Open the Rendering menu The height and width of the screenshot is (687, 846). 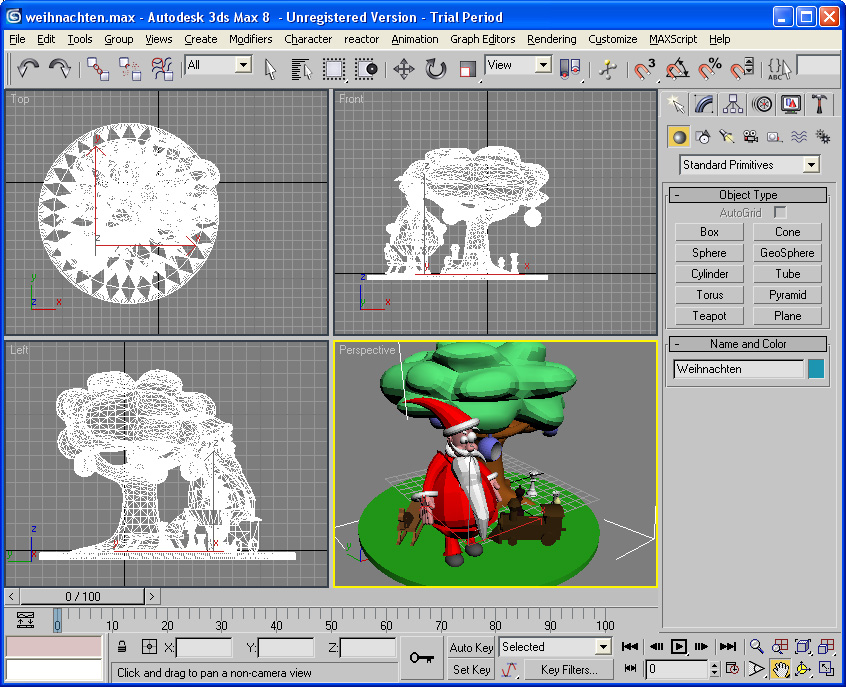pos(551,39)
